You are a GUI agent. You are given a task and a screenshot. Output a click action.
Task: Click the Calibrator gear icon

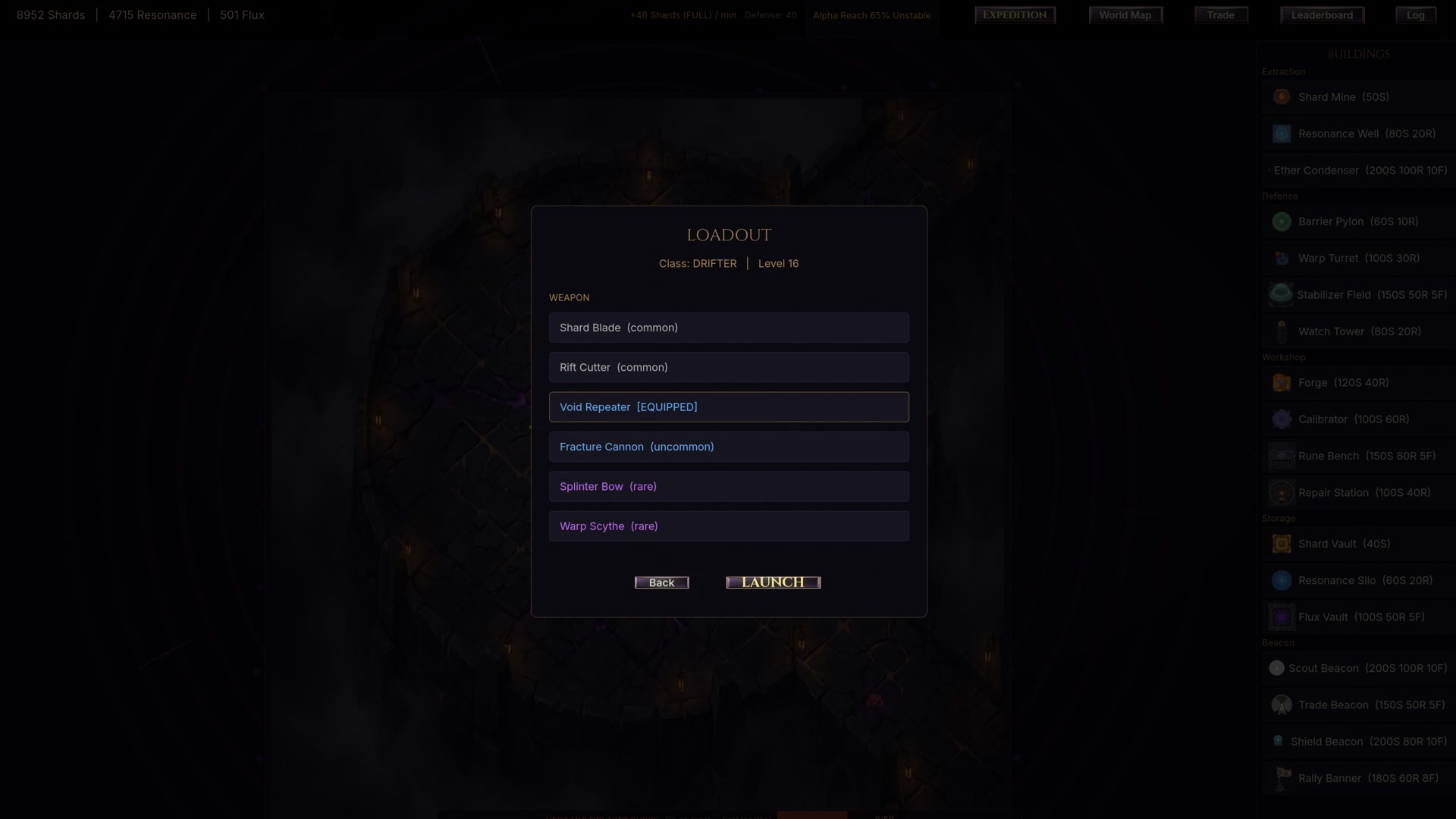(x=1282, y=419)
